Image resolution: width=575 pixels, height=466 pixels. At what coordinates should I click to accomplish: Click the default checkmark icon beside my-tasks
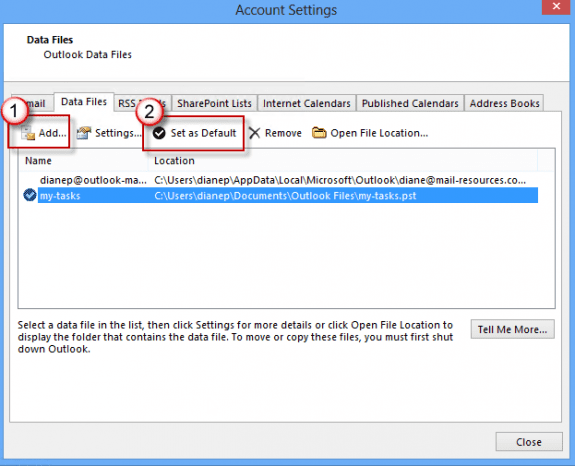click(x=30, y=195)
